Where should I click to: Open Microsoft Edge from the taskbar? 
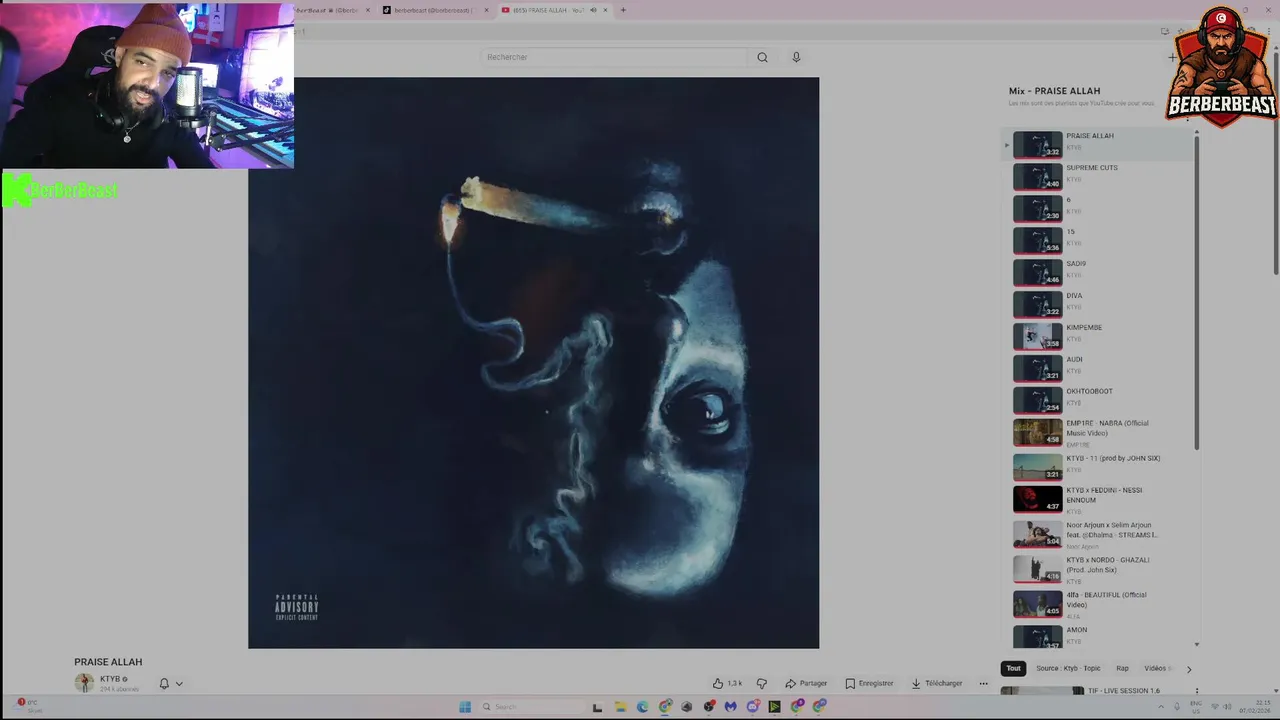pyautogui.click(x=642, y=707)
